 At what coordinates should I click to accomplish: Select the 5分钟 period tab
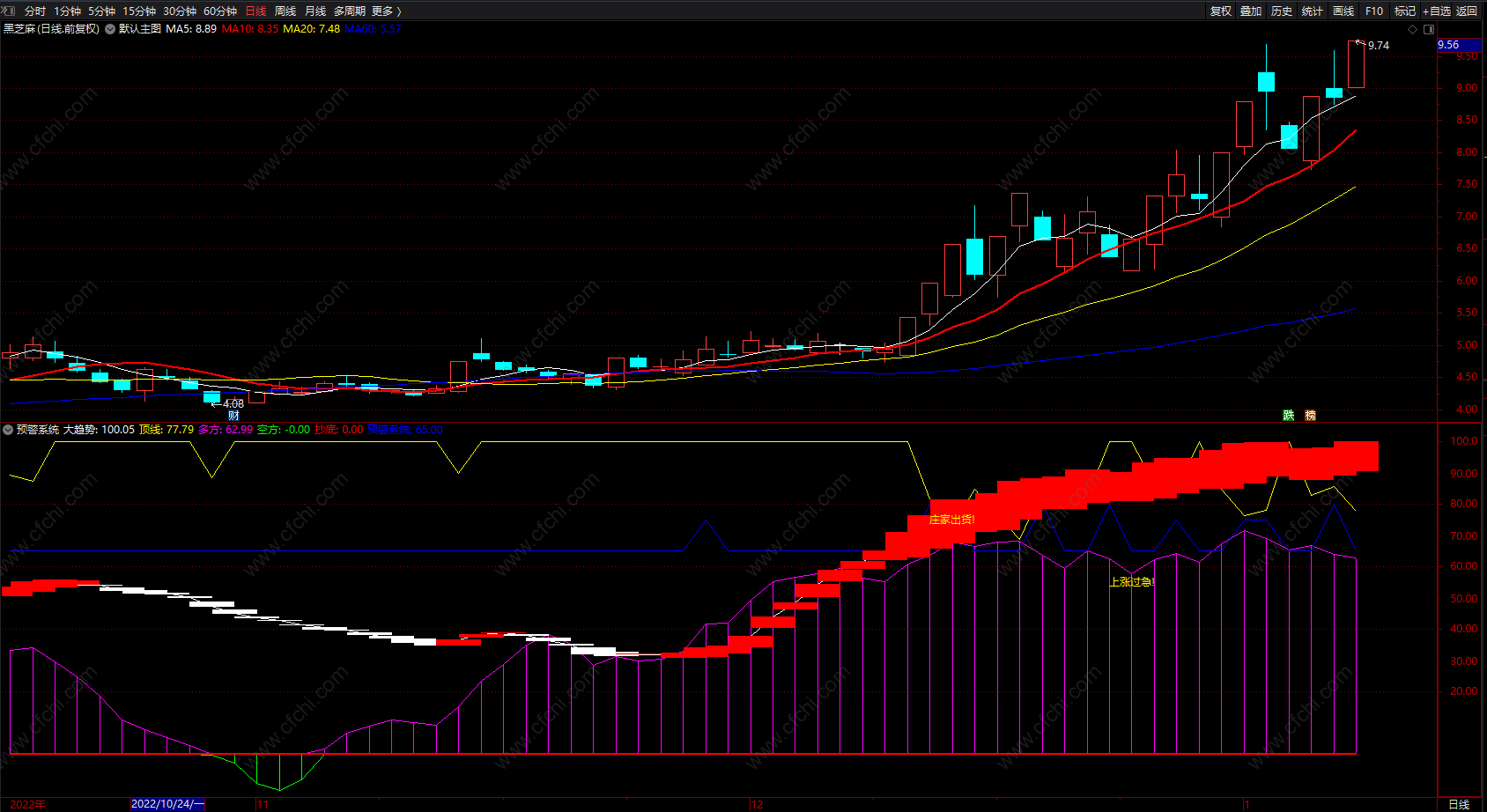pos(101,11)
